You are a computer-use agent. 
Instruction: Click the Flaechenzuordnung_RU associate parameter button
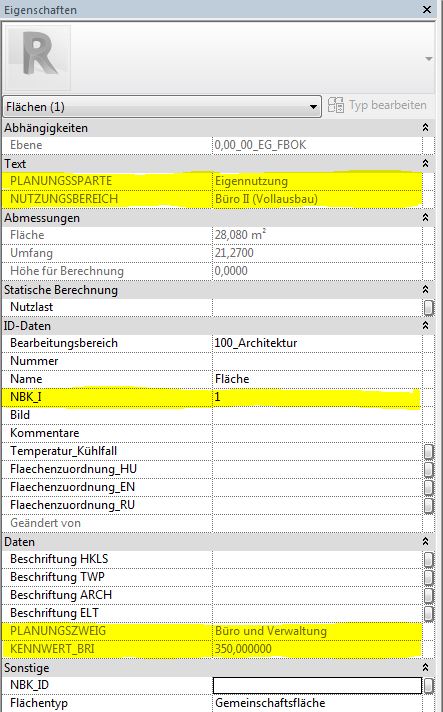coord(428,505)
